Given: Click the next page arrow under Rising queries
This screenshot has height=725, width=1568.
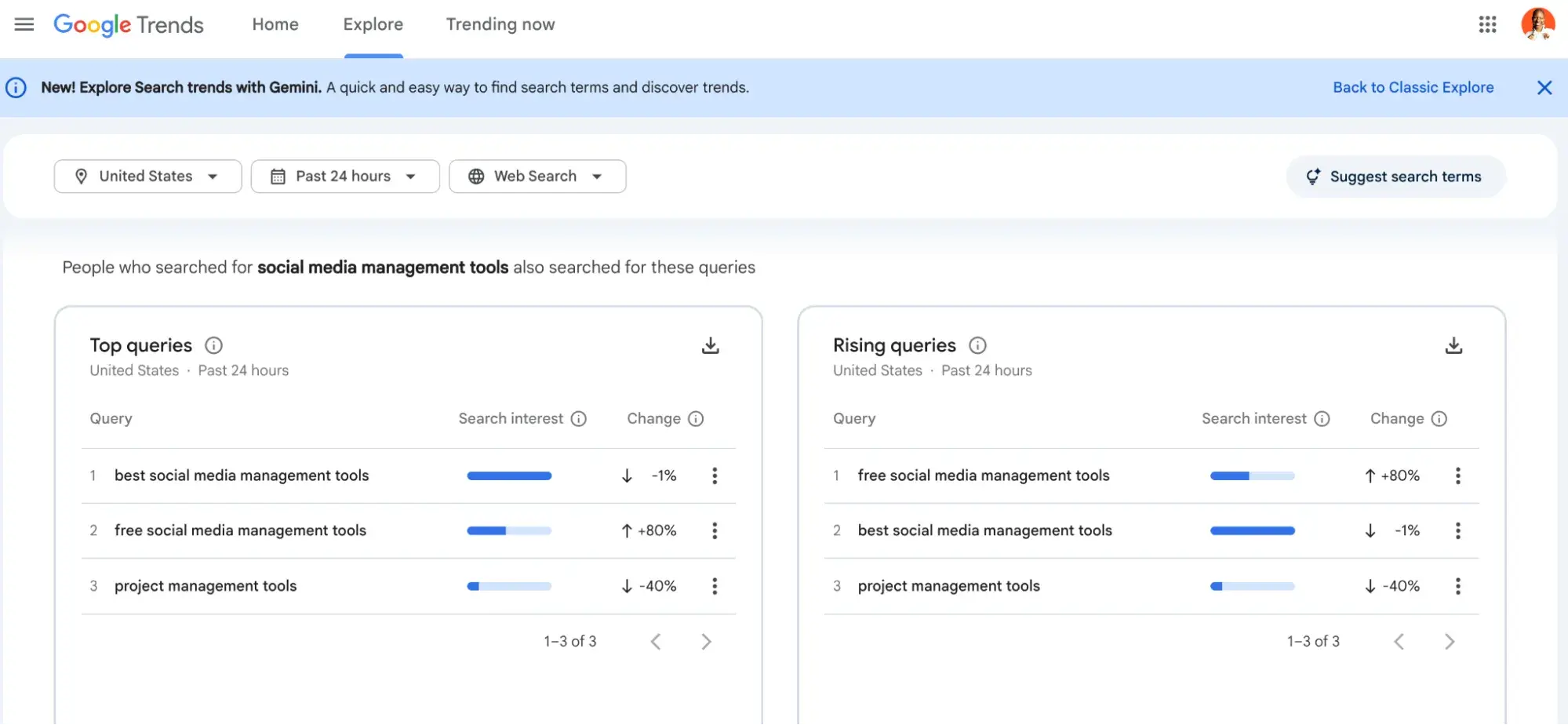Looking at the screenshot, I should [1448, 641].
